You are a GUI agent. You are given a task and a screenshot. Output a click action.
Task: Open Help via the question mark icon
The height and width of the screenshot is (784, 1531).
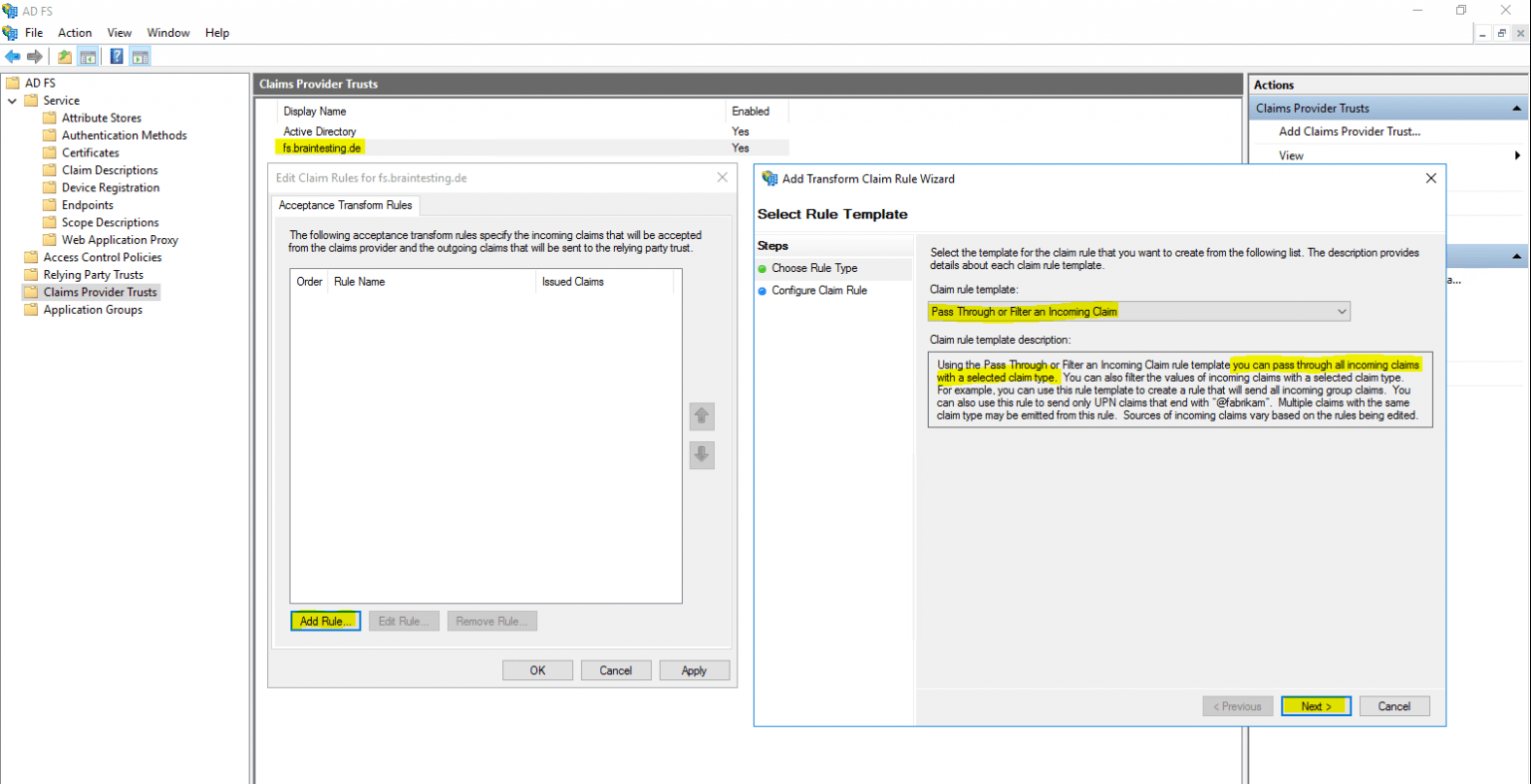(x=117, y=57)
